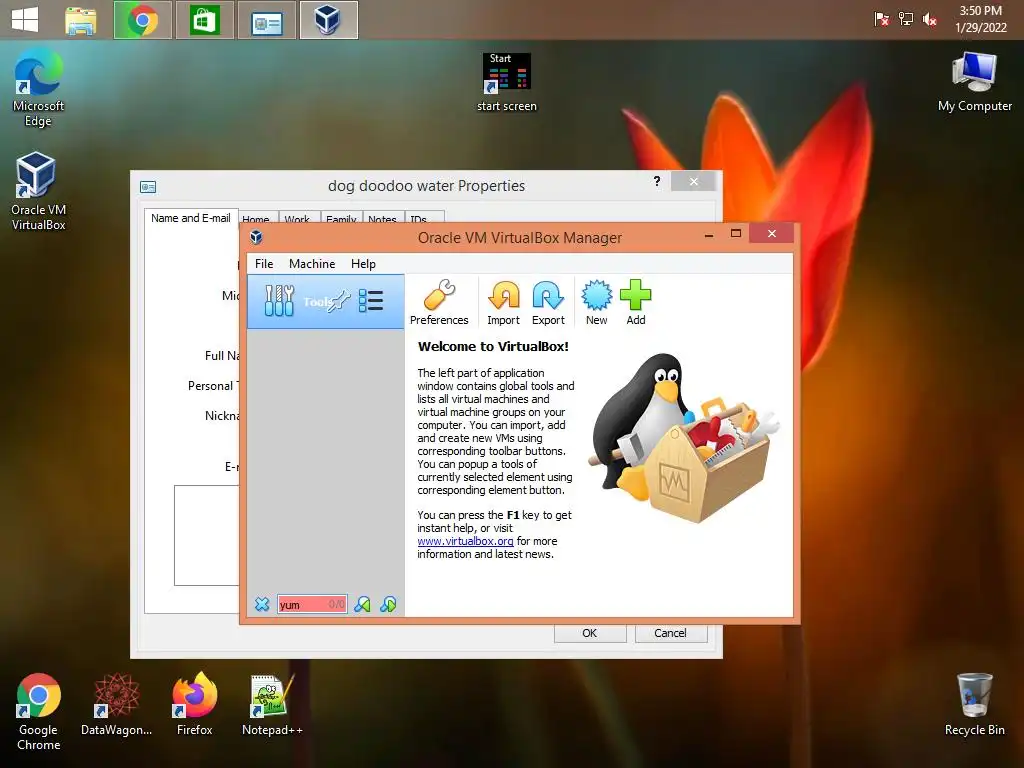Click Cancel in the Properties dialog
1024x768 pixels.
(x=670, y=633)
